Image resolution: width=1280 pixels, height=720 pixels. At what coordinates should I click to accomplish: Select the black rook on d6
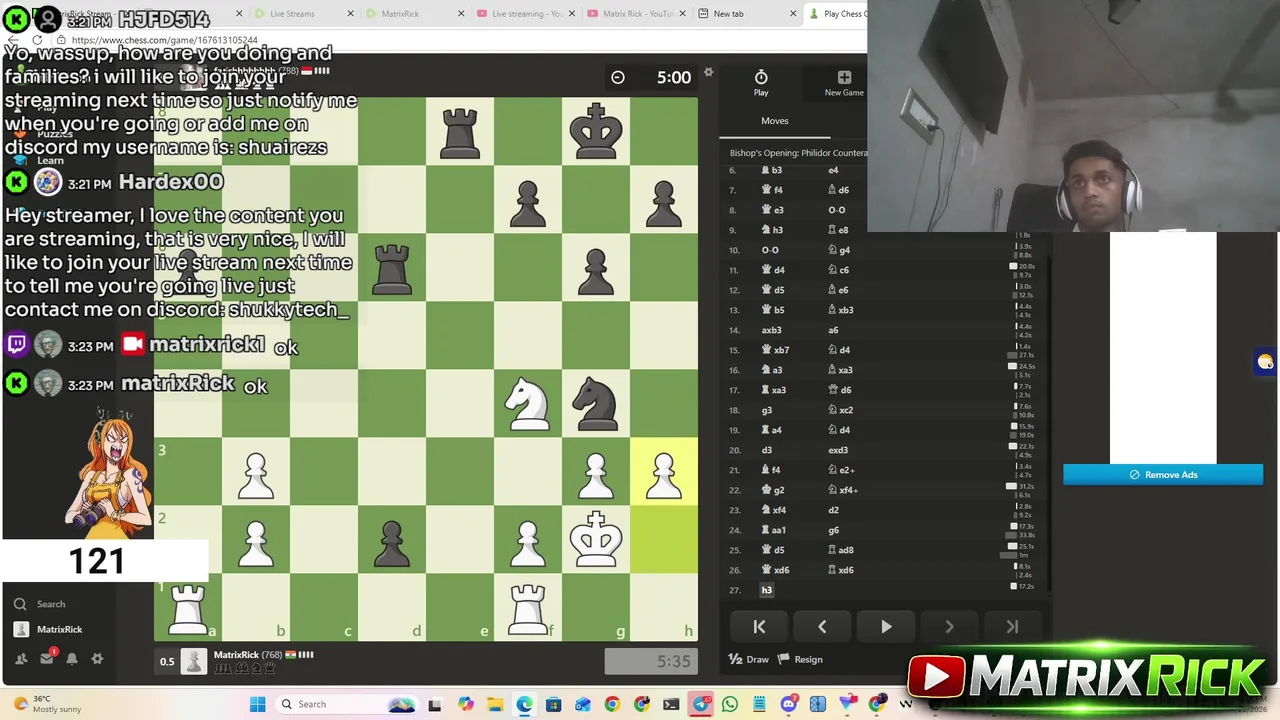[x=392, y=268]
